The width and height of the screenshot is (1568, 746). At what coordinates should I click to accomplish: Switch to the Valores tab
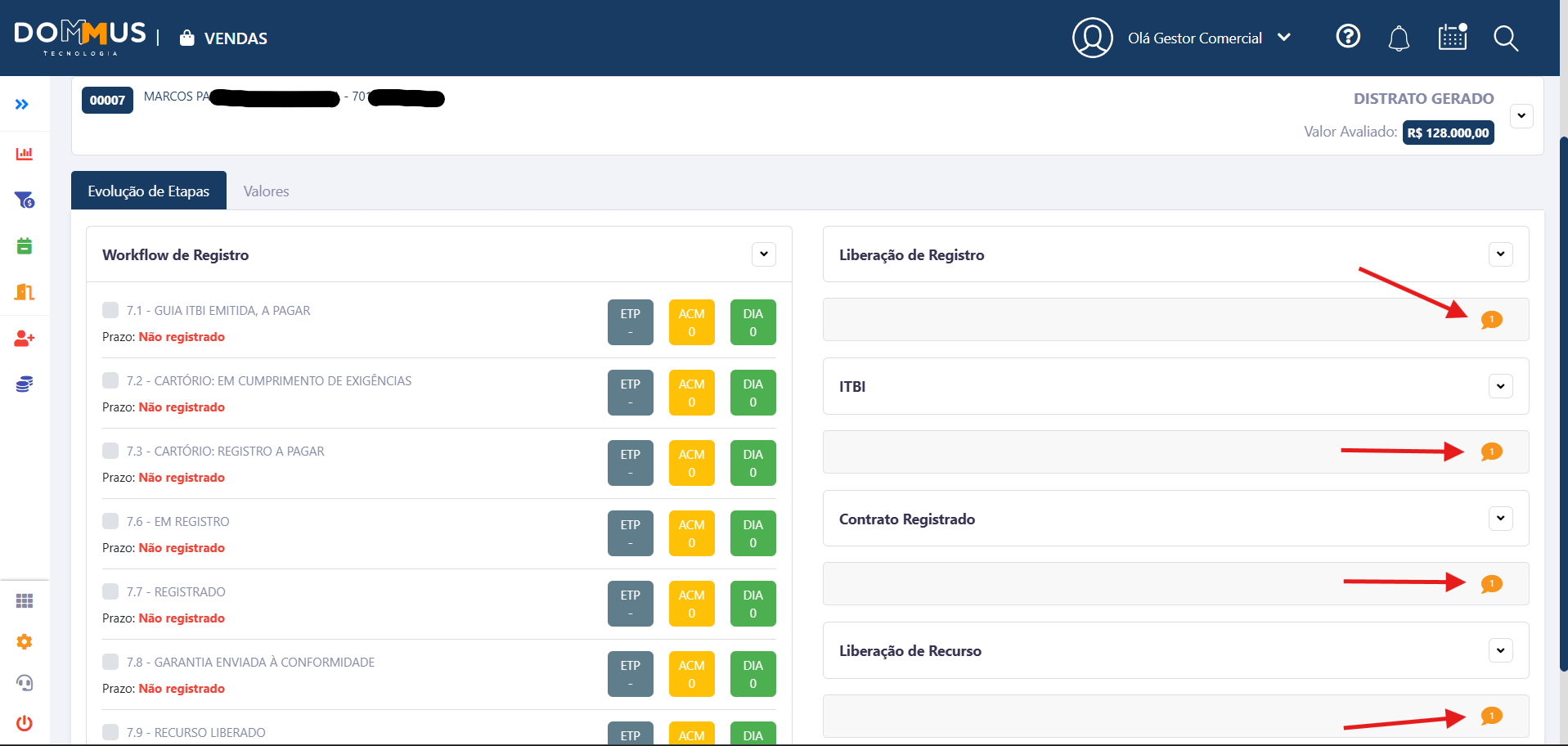tap(266, 191)
